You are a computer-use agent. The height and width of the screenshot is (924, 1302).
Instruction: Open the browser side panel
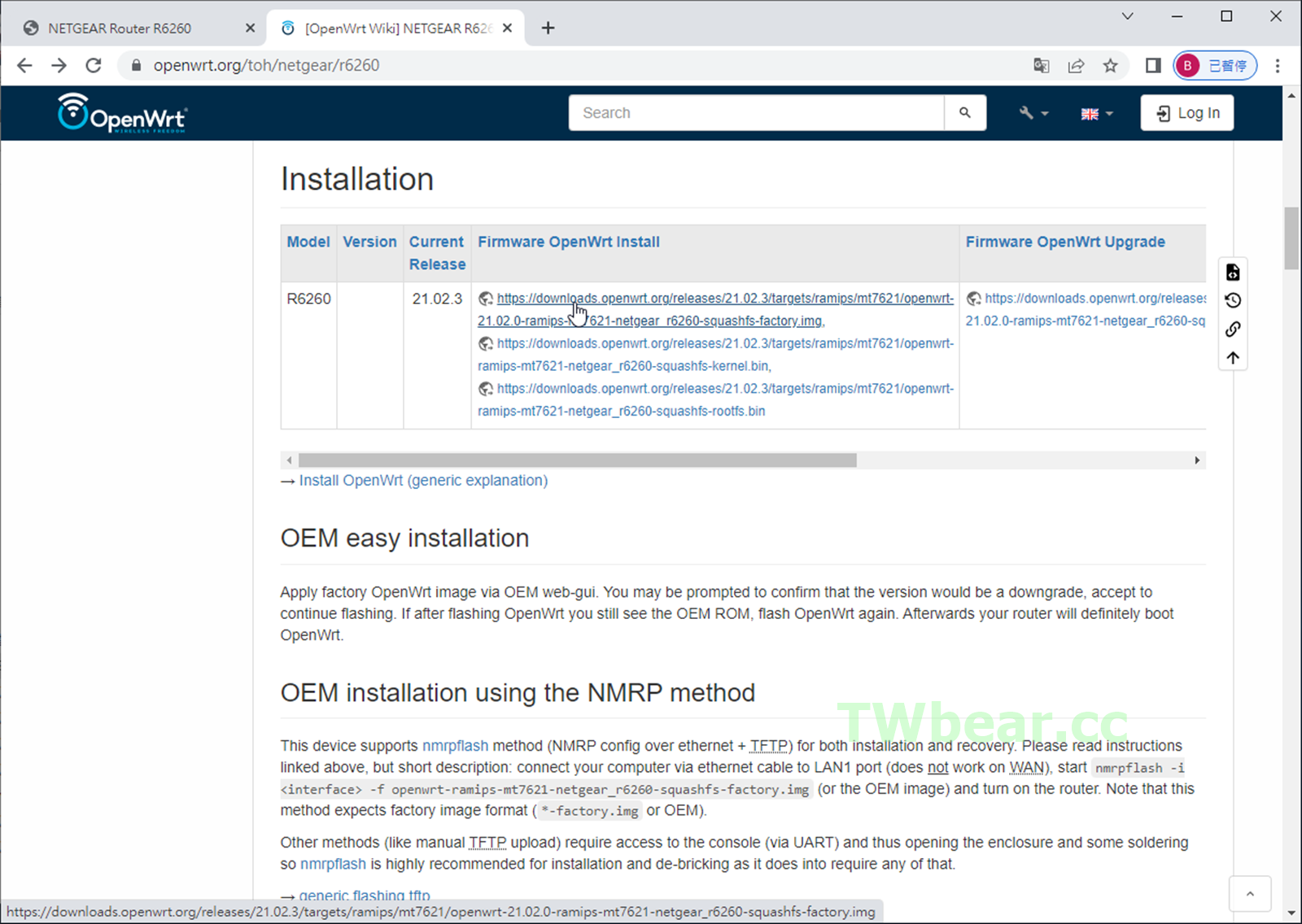(1153, 66)
